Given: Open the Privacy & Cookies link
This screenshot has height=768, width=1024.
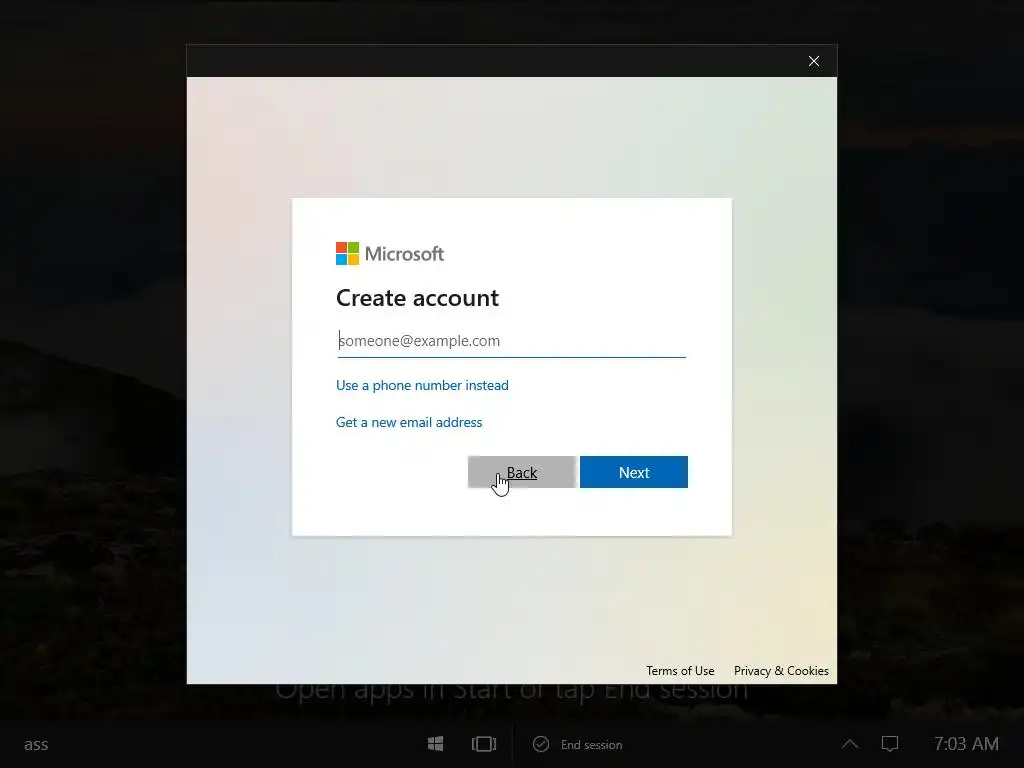Looking at the screenshot, I should point(781,671).
